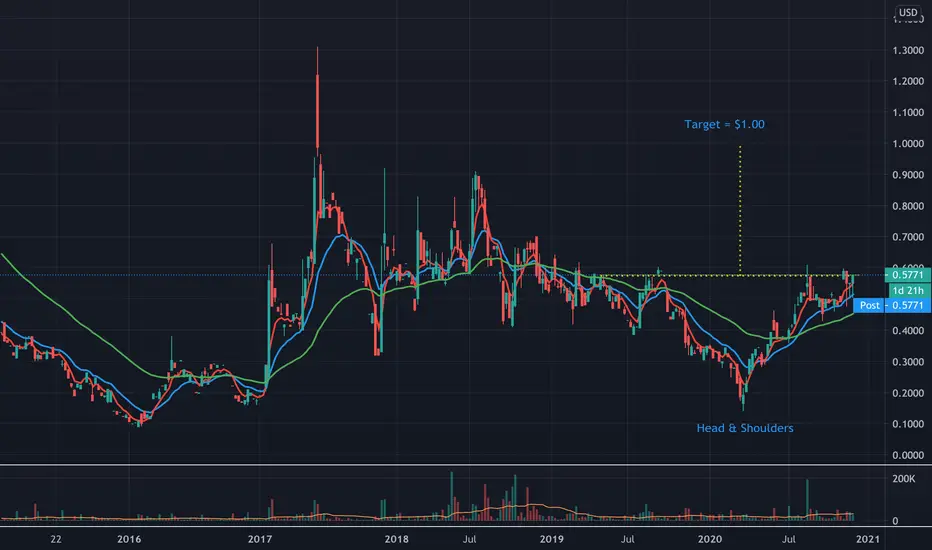Click the green 0.5771 current price label

(x=908, y=275)
